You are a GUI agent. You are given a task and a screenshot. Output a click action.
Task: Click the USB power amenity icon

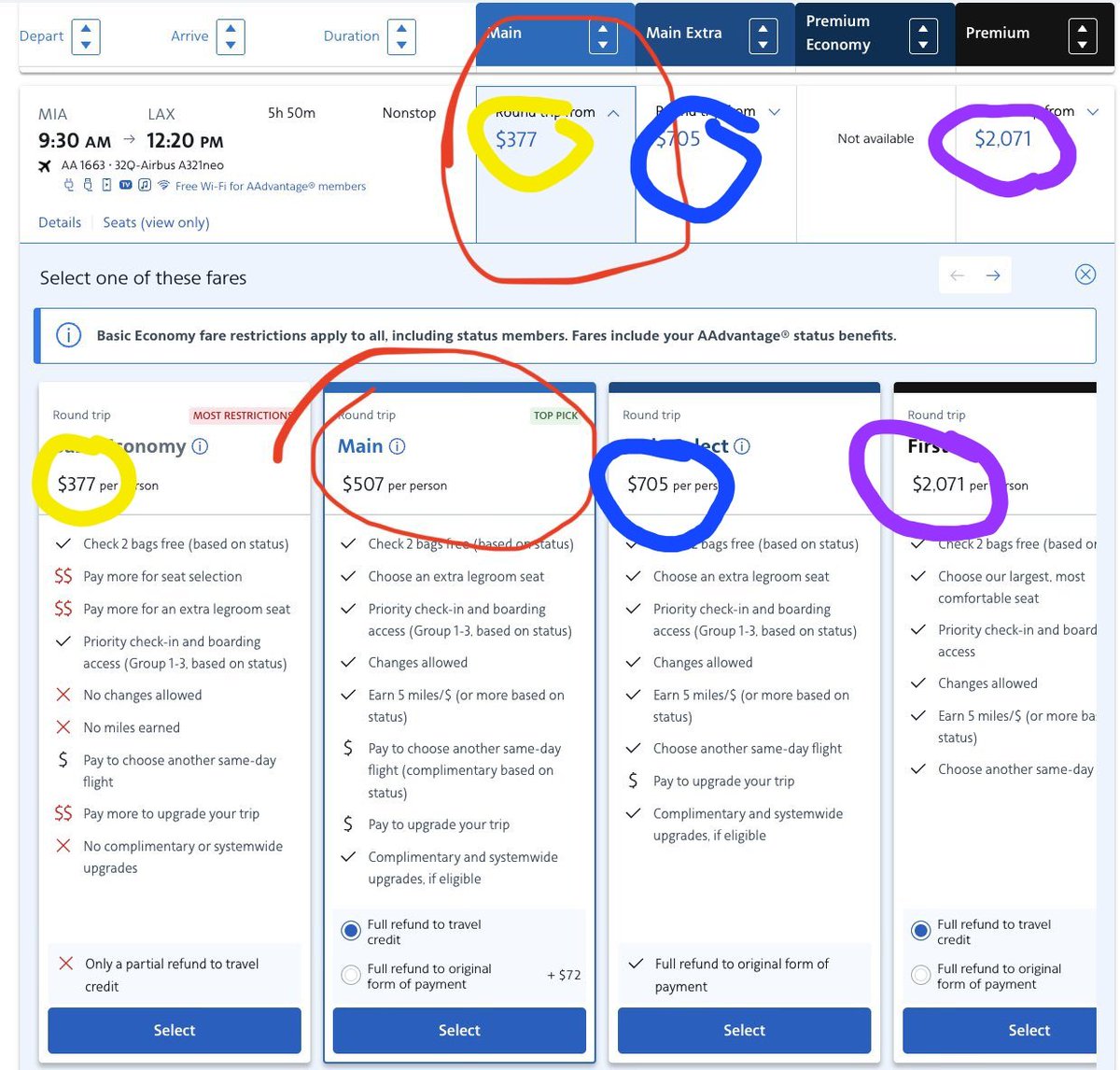[x=88, y=185]
